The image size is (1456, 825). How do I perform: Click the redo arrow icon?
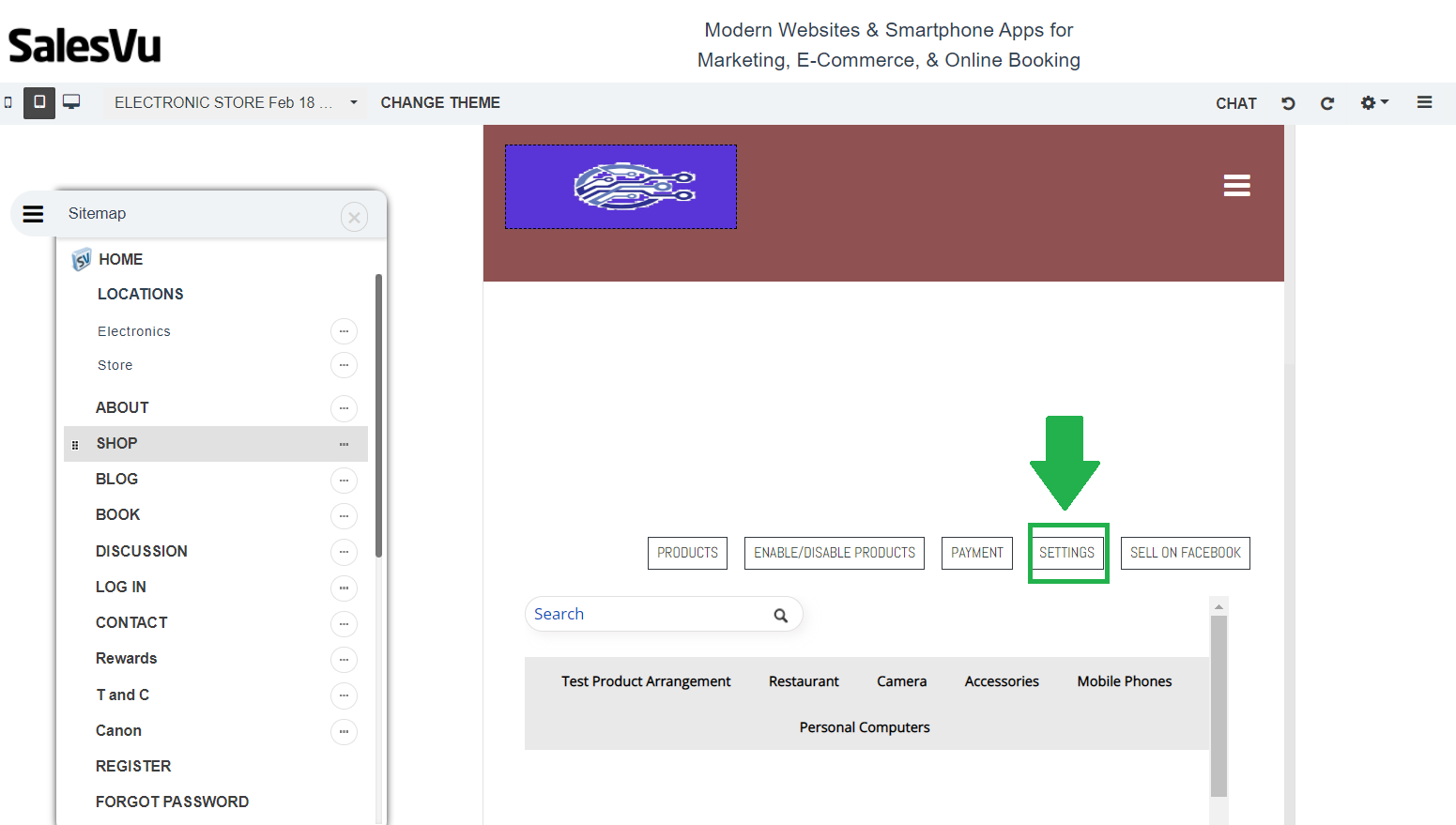pos(1326,103)
